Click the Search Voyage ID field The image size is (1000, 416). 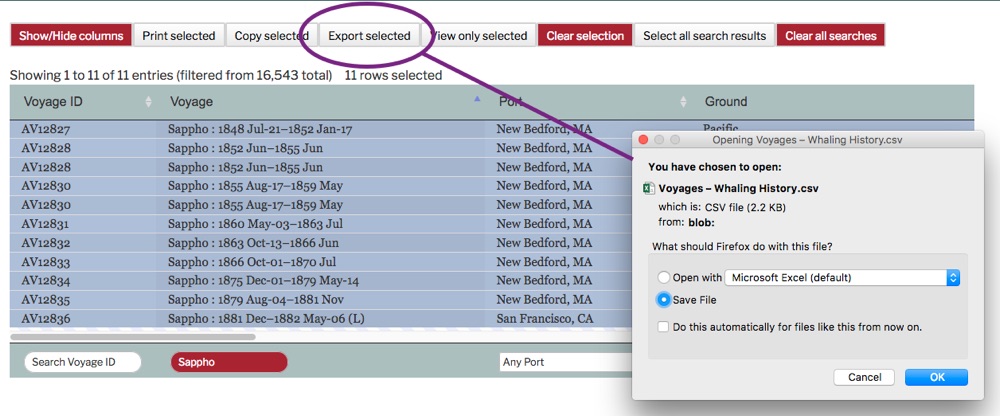tap(83, 362)
